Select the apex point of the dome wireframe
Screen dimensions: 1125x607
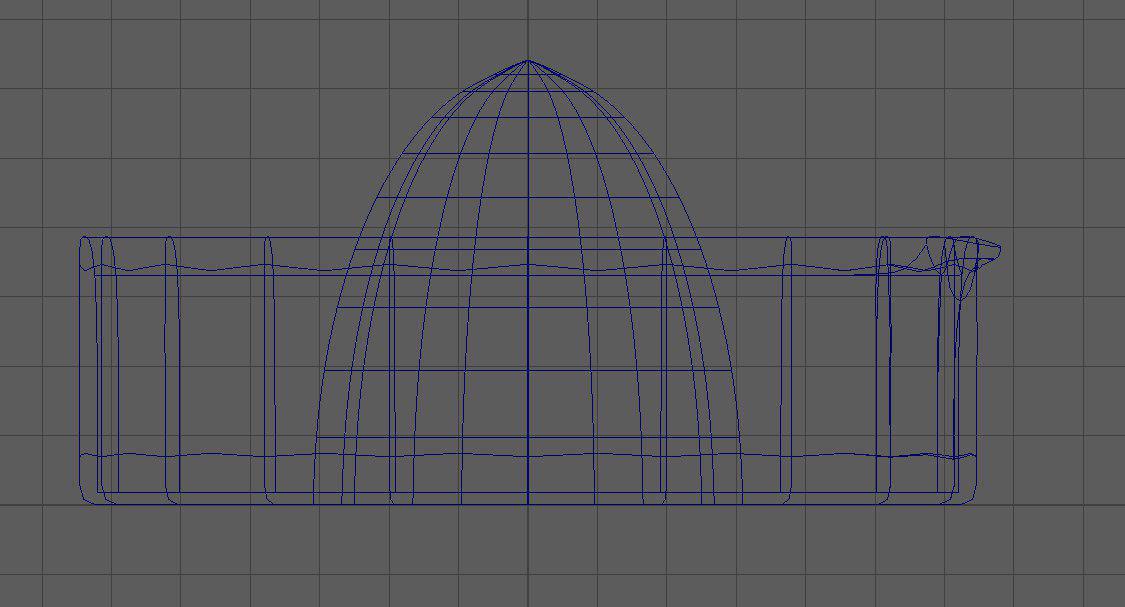(x=528, y=61)
